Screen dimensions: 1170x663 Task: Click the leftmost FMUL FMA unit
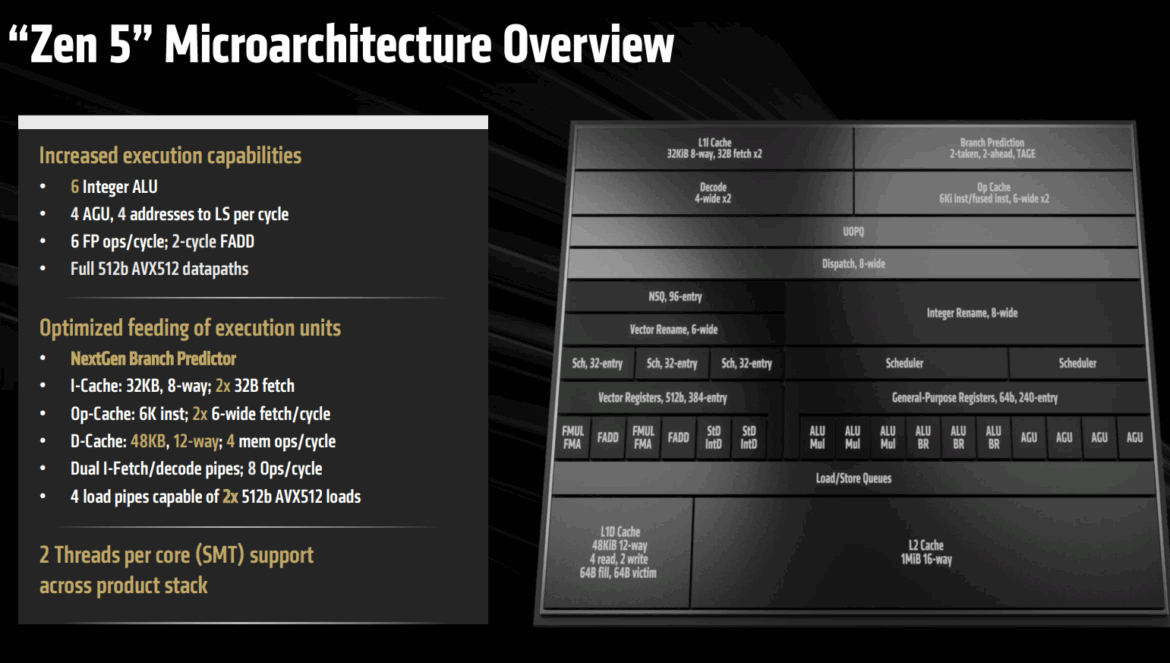click(x=572, y=437)
